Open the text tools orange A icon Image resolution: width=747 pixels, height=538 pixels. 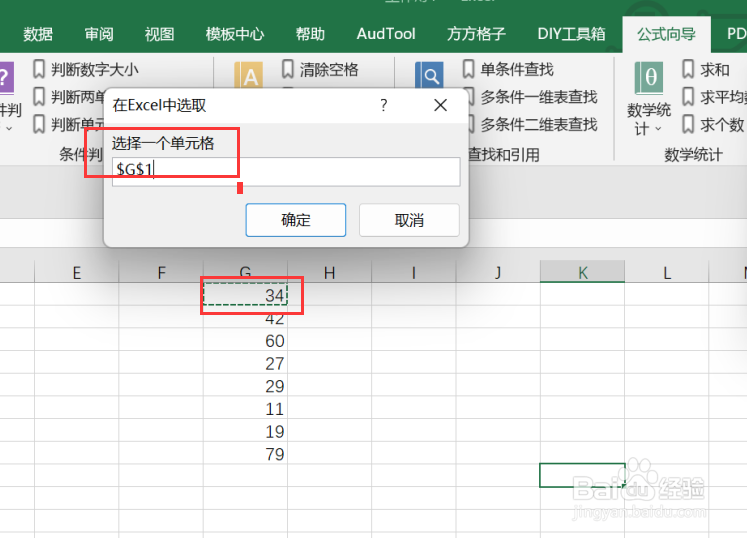[248, 75]
